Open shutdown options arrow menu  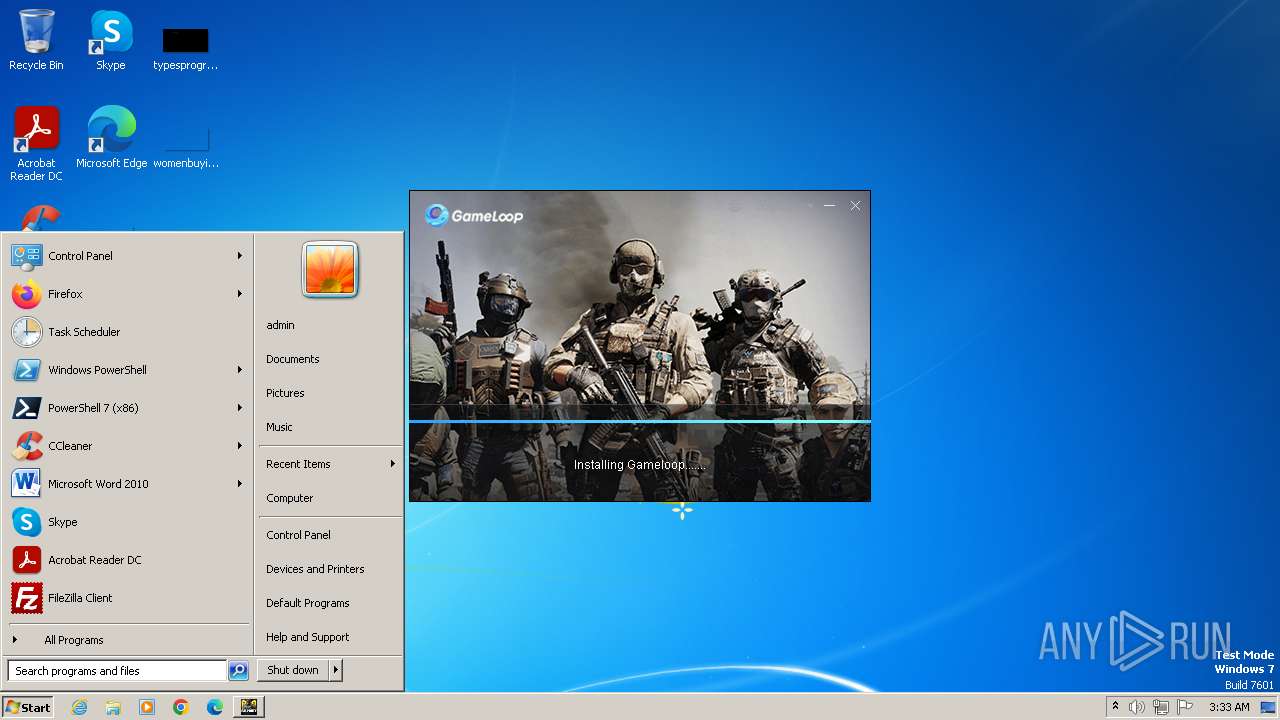[336, 670]
